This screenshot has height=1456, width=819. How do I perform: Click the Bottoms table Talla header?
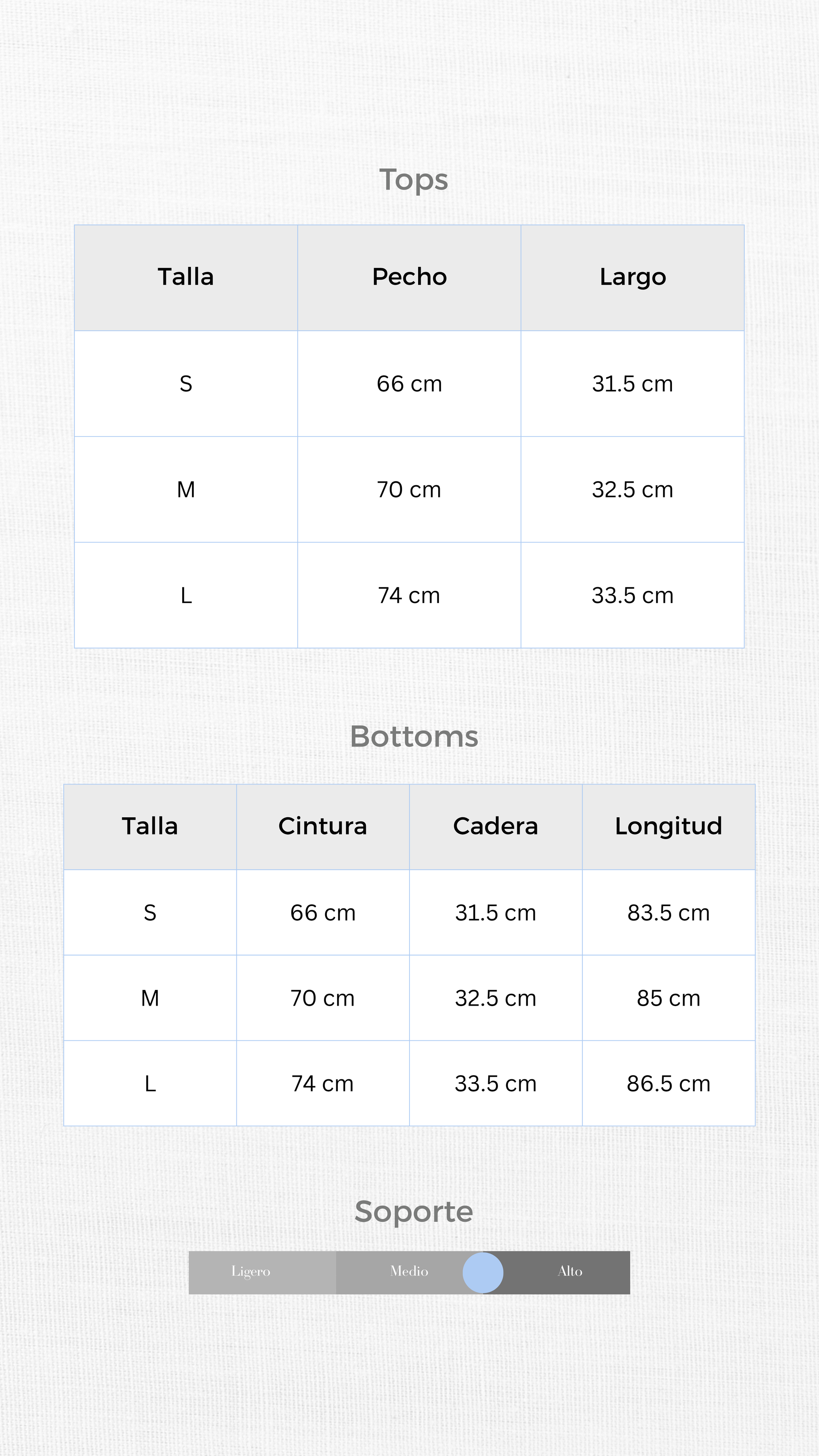click(150, 826)
